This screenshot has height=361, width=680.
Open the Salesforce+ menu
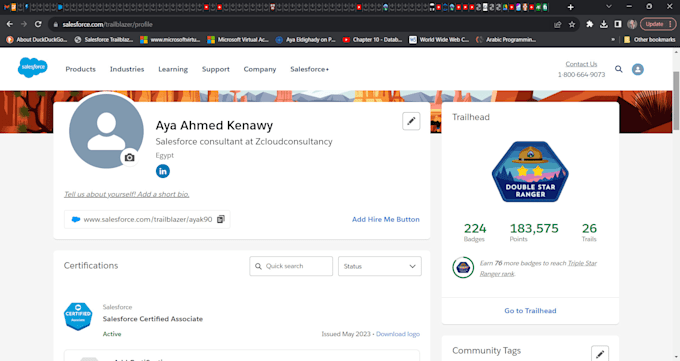point(310,69)
